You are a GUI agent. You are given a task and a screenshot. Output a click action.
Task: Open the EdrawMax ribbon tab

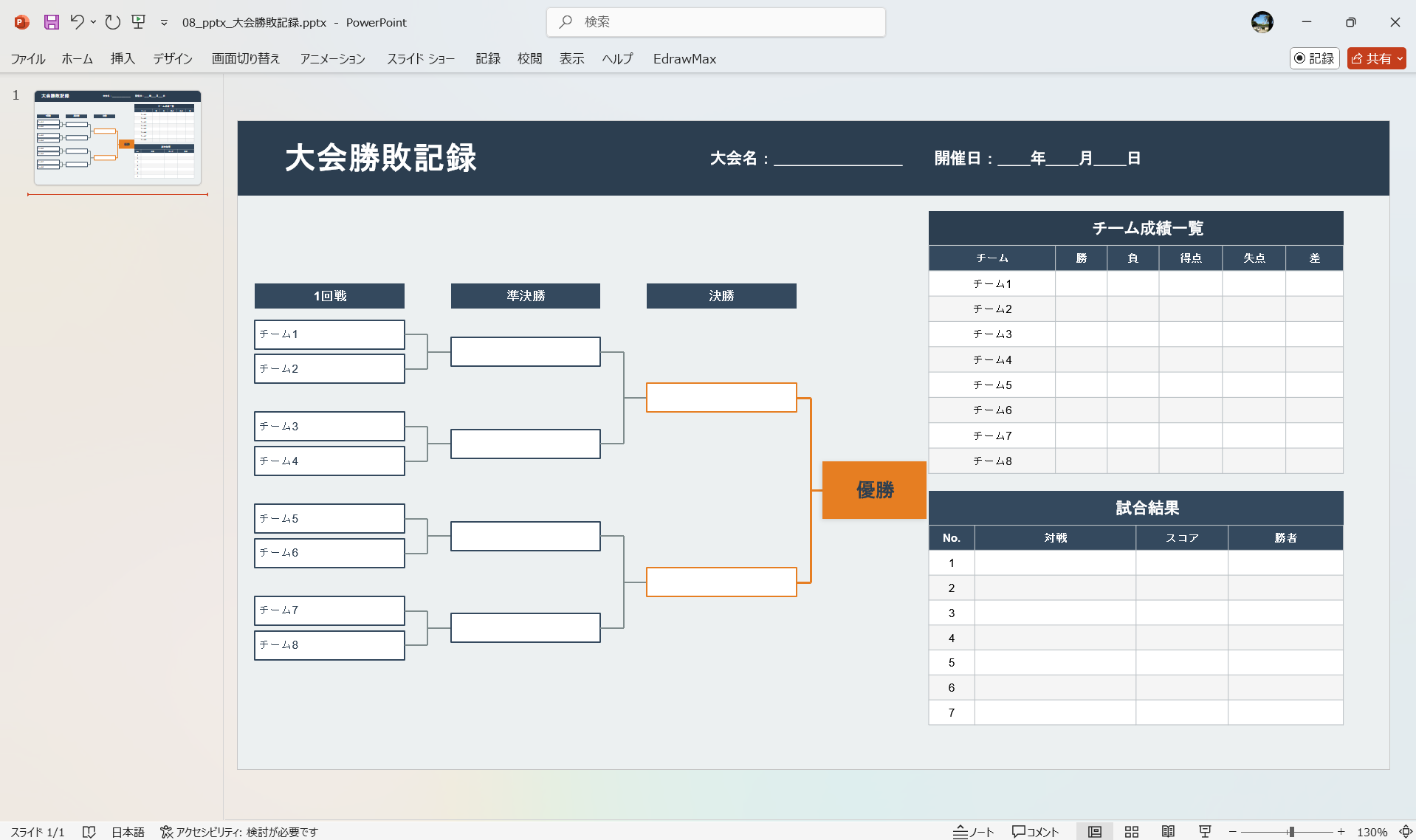click(x=684, y=58)
